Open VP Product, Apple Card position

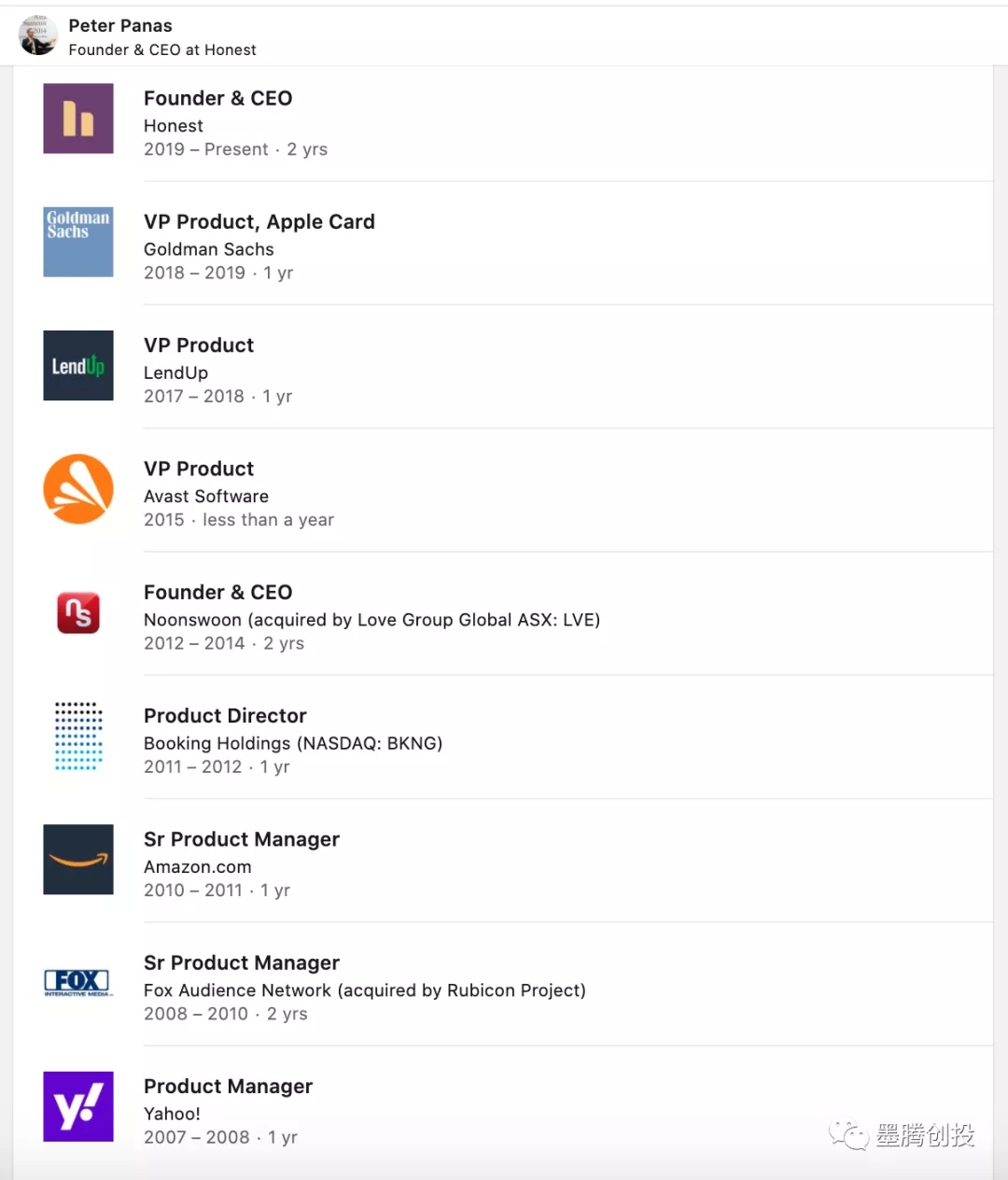click(259, 221)
